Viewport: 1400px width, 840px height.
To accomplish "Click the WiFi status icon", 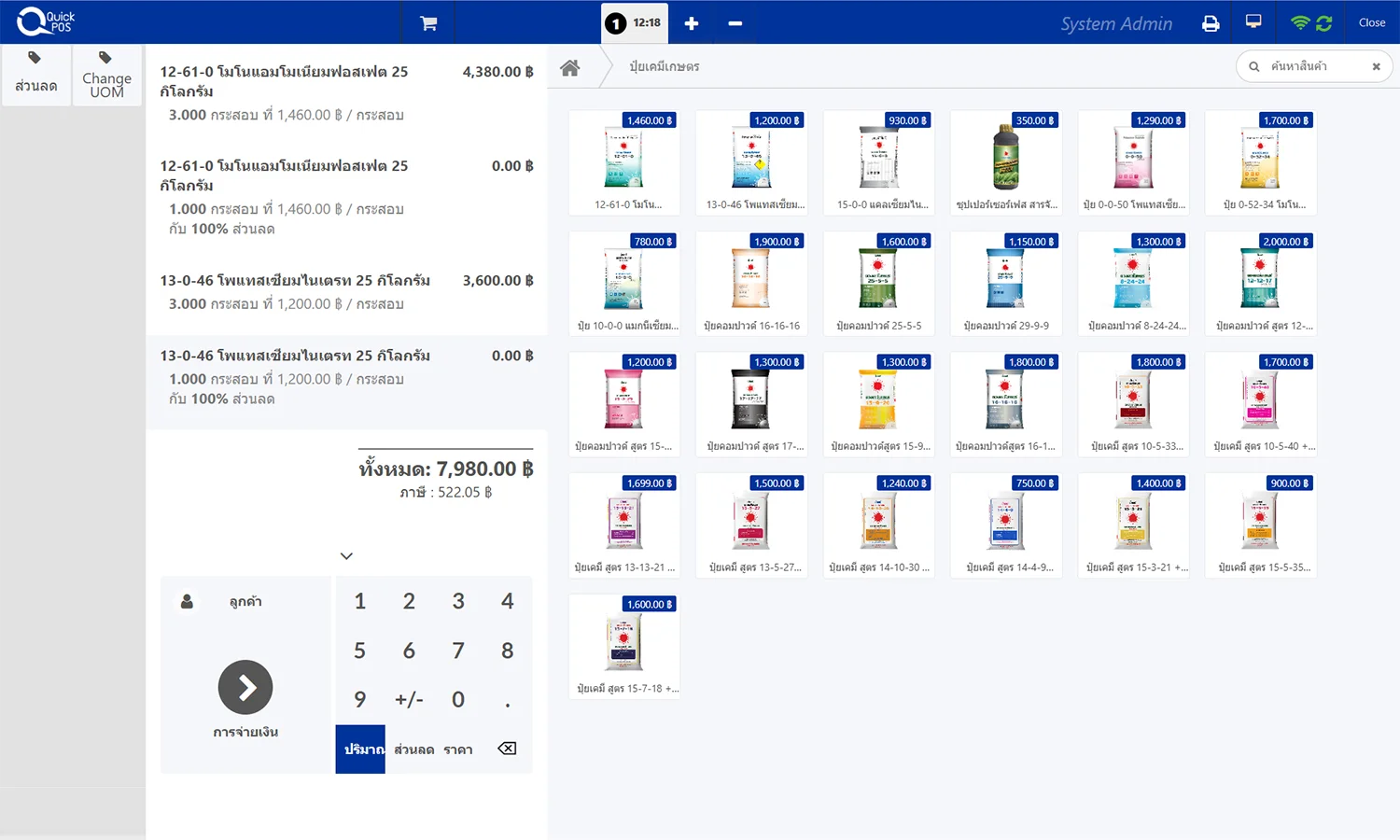I will (x=1298, y=22).
